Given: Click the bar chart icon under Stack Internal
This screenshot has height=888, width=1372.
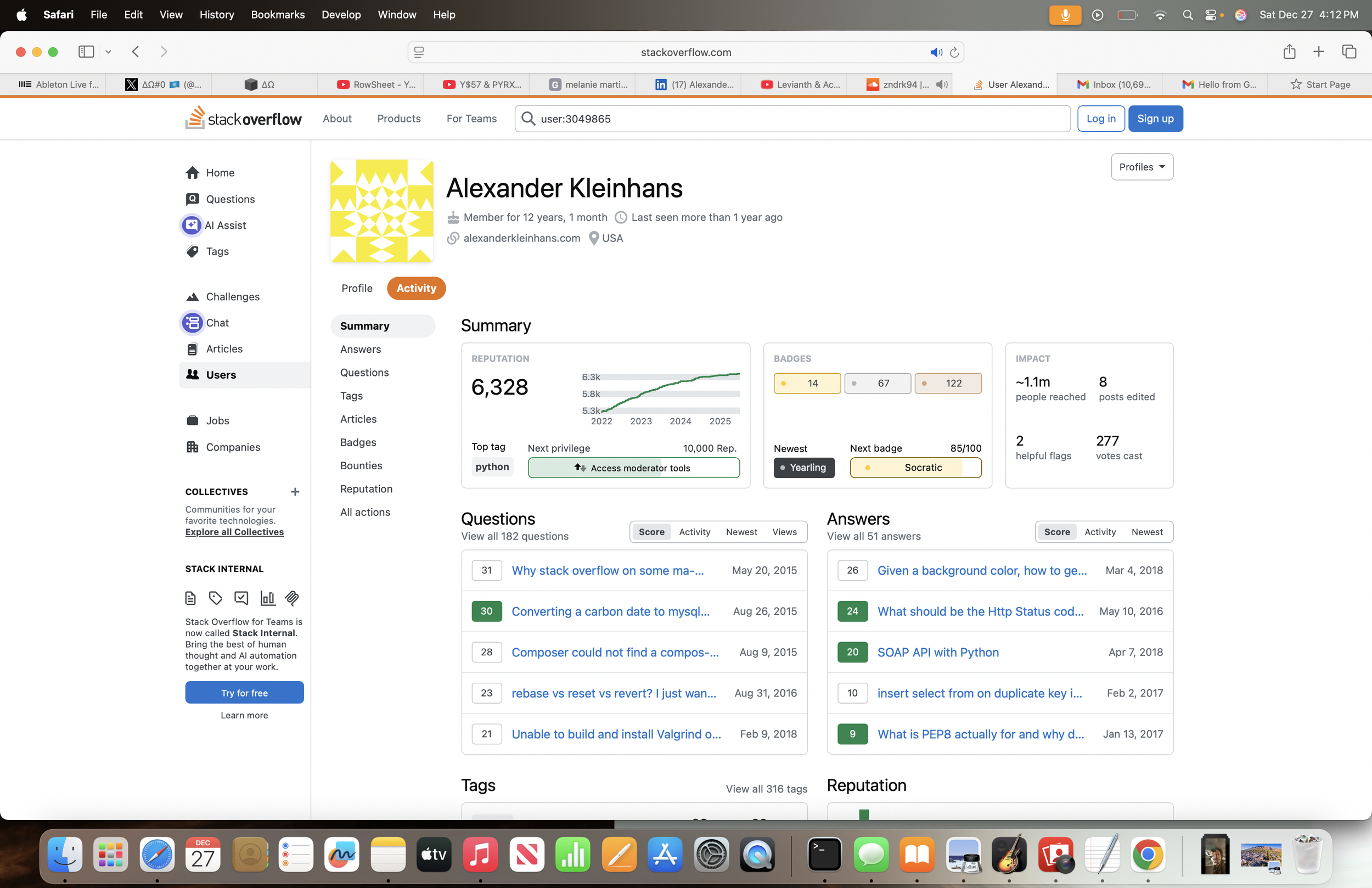Looking at the screenshot, I should pyautogui.click(x=267, y=598).
